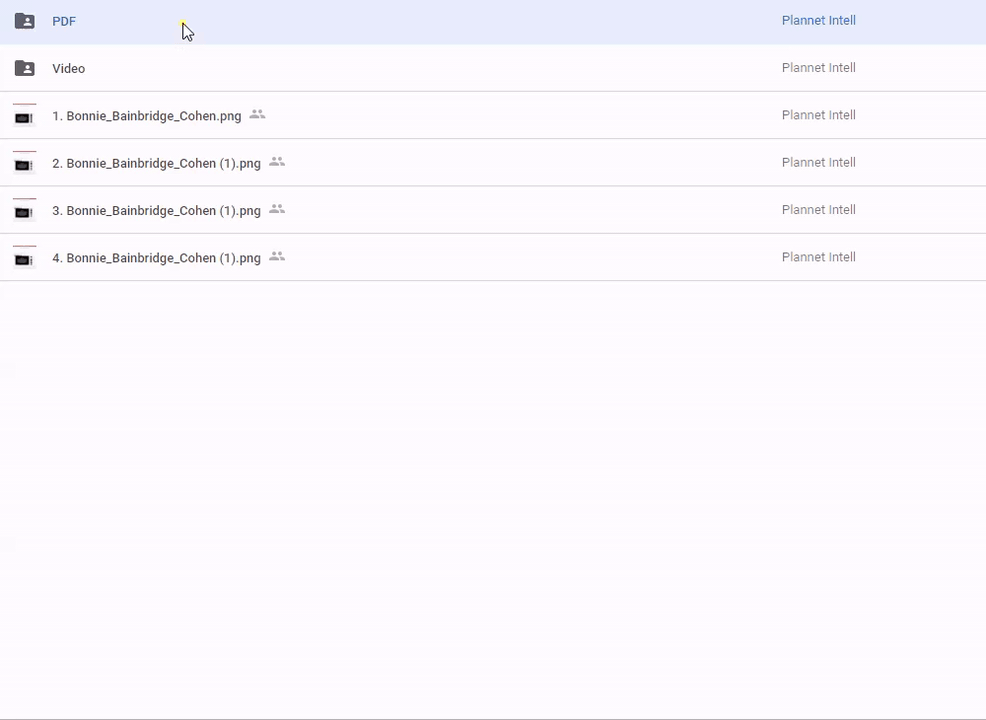Click the Video shared folder icon

25,68
